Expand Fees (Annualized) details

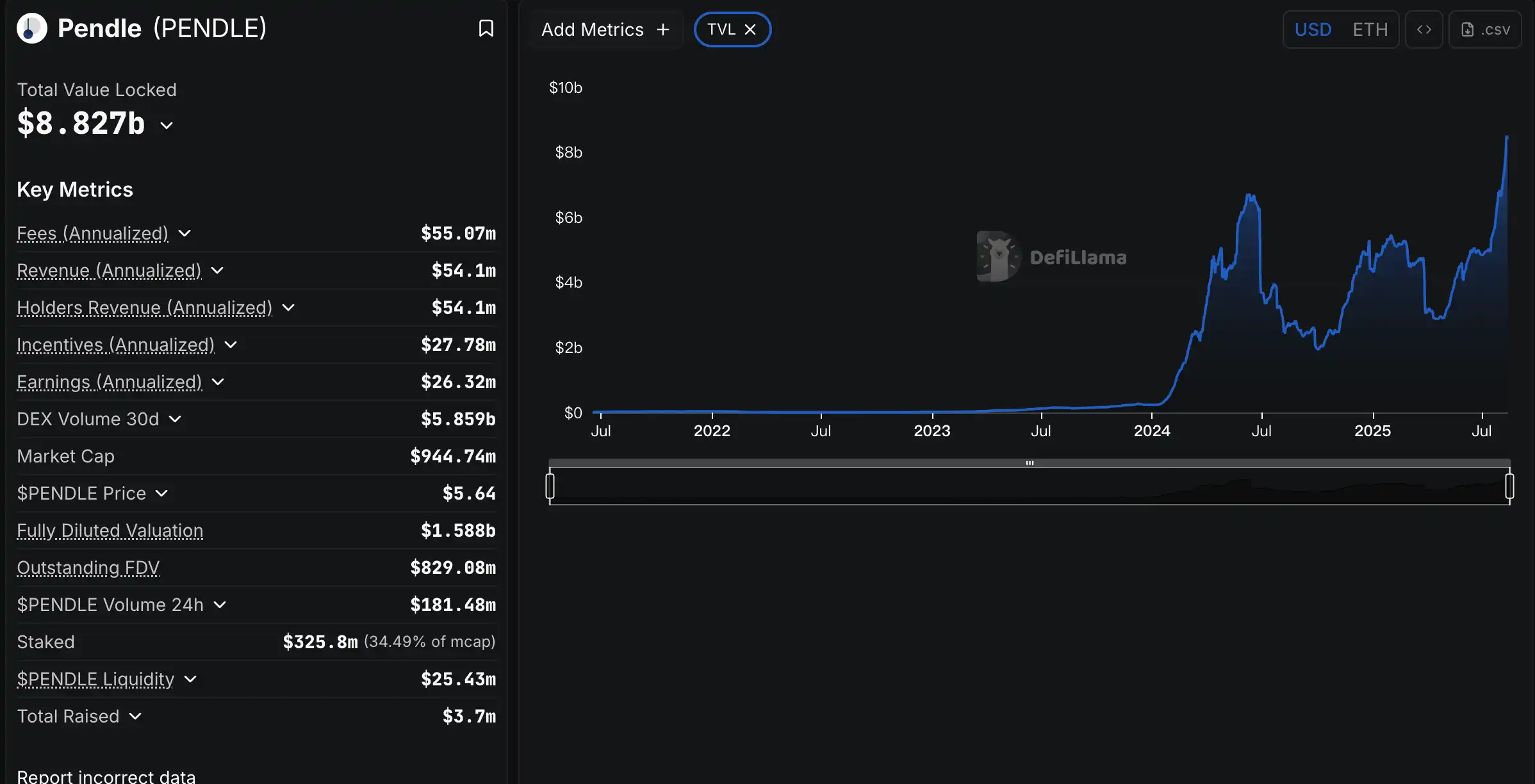pos(185,233)
